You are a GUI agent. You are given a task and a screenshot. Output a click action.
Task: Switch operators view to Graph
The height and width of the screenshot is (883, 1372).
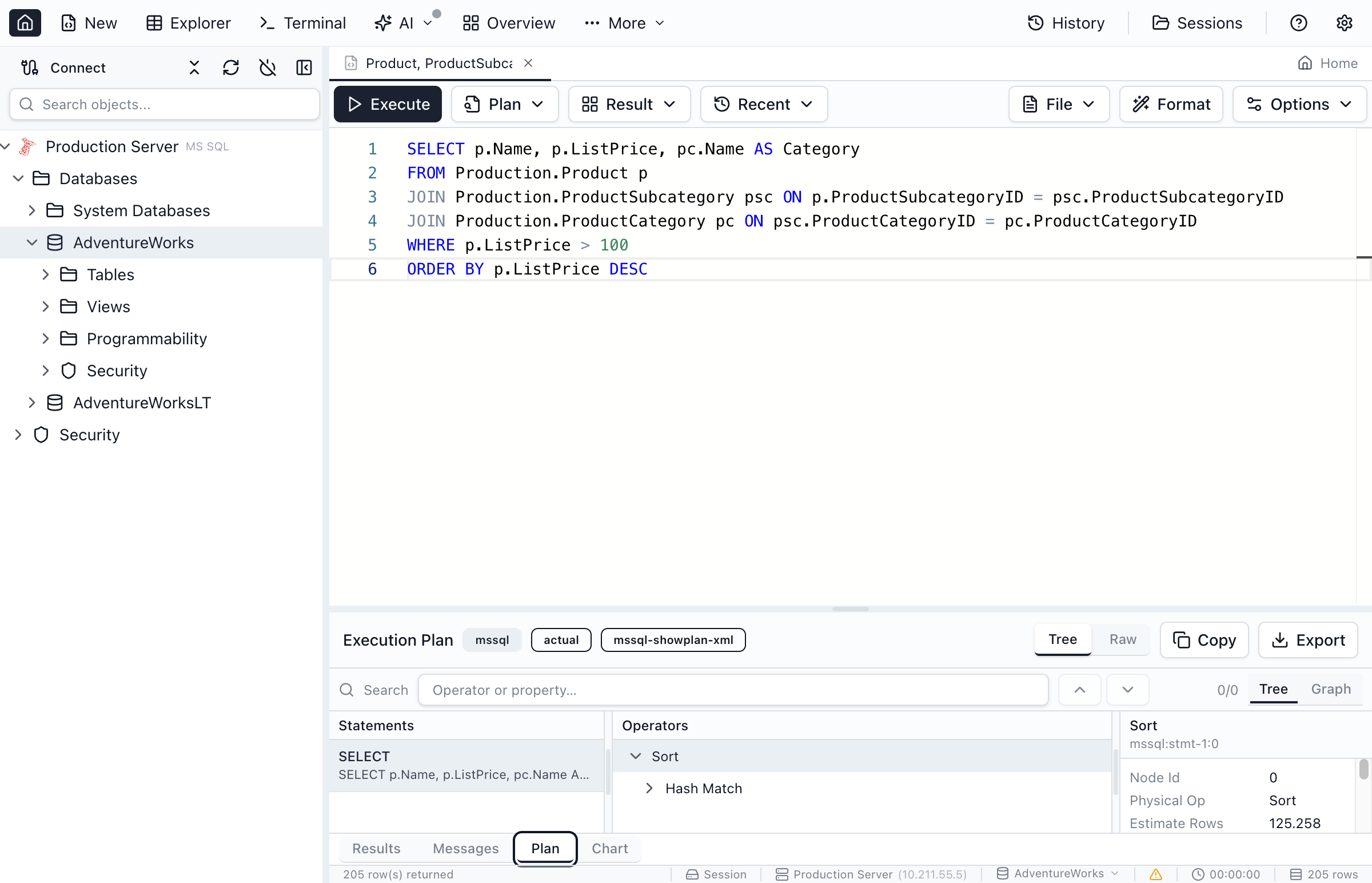pos(1330,689)
